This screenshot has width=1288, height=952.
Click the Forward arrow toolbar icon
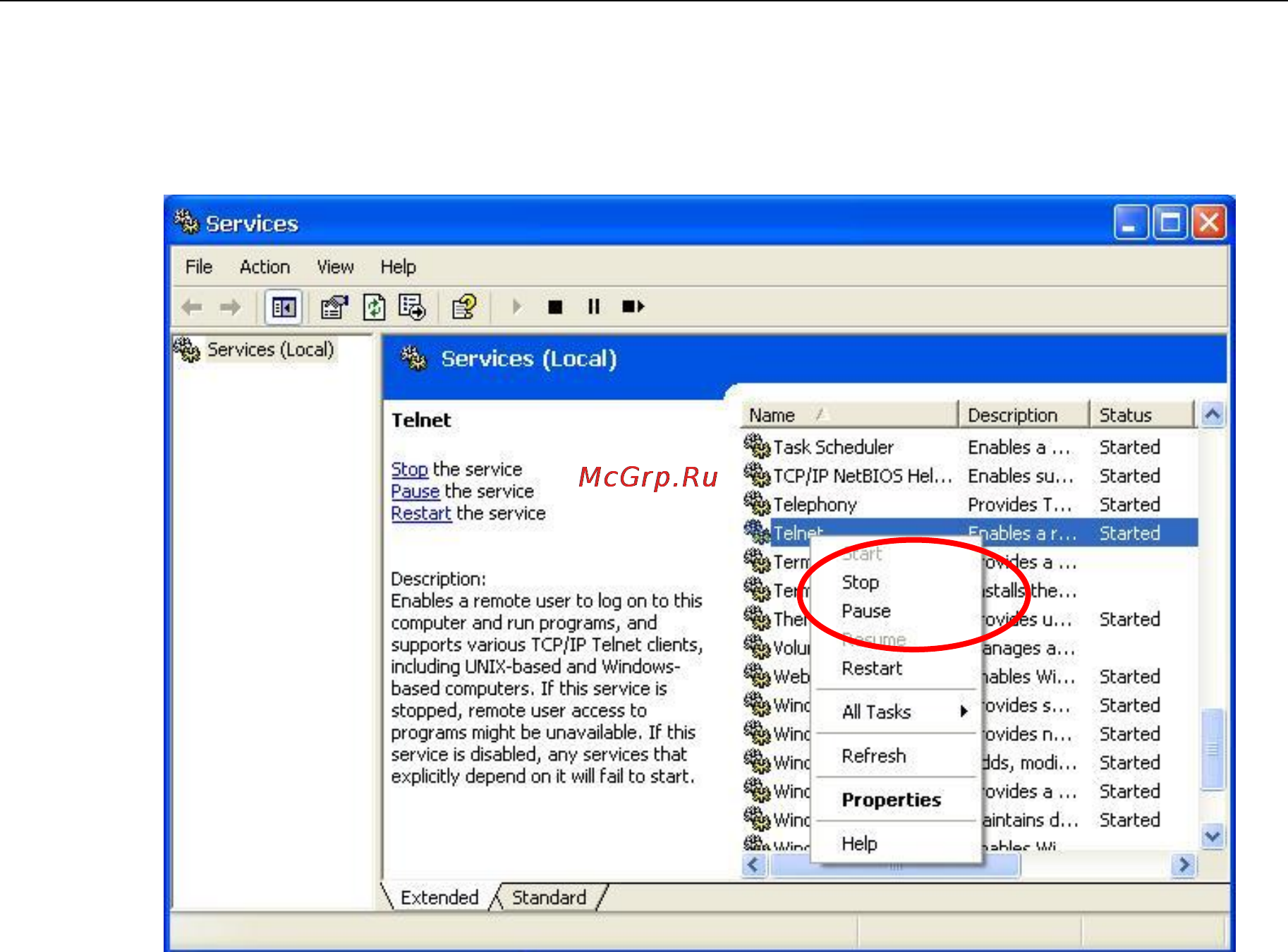click(230, 307)
